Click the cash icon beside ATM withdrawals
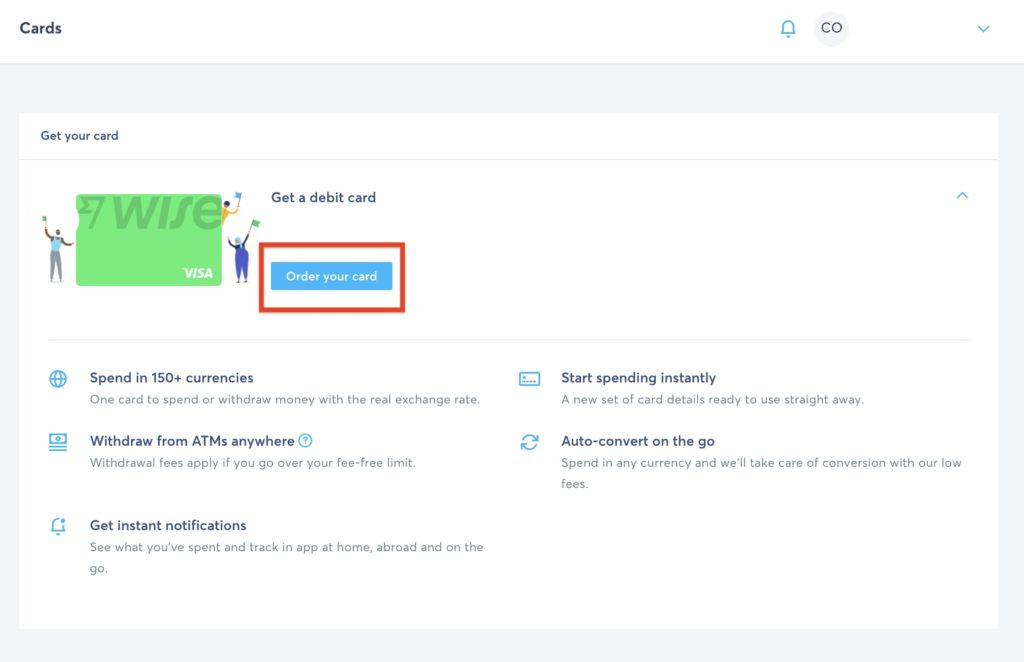The width and height of the screenshot is (1024, 662). [x=58, y=442]
